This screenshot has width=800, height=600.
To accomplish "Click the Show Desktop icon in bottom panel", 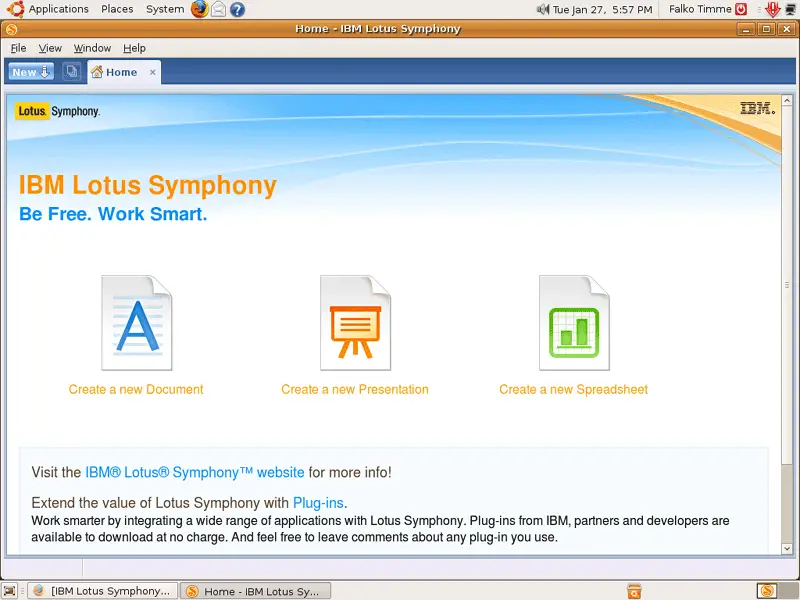I will pyautogui.click(x=10, y=591).
